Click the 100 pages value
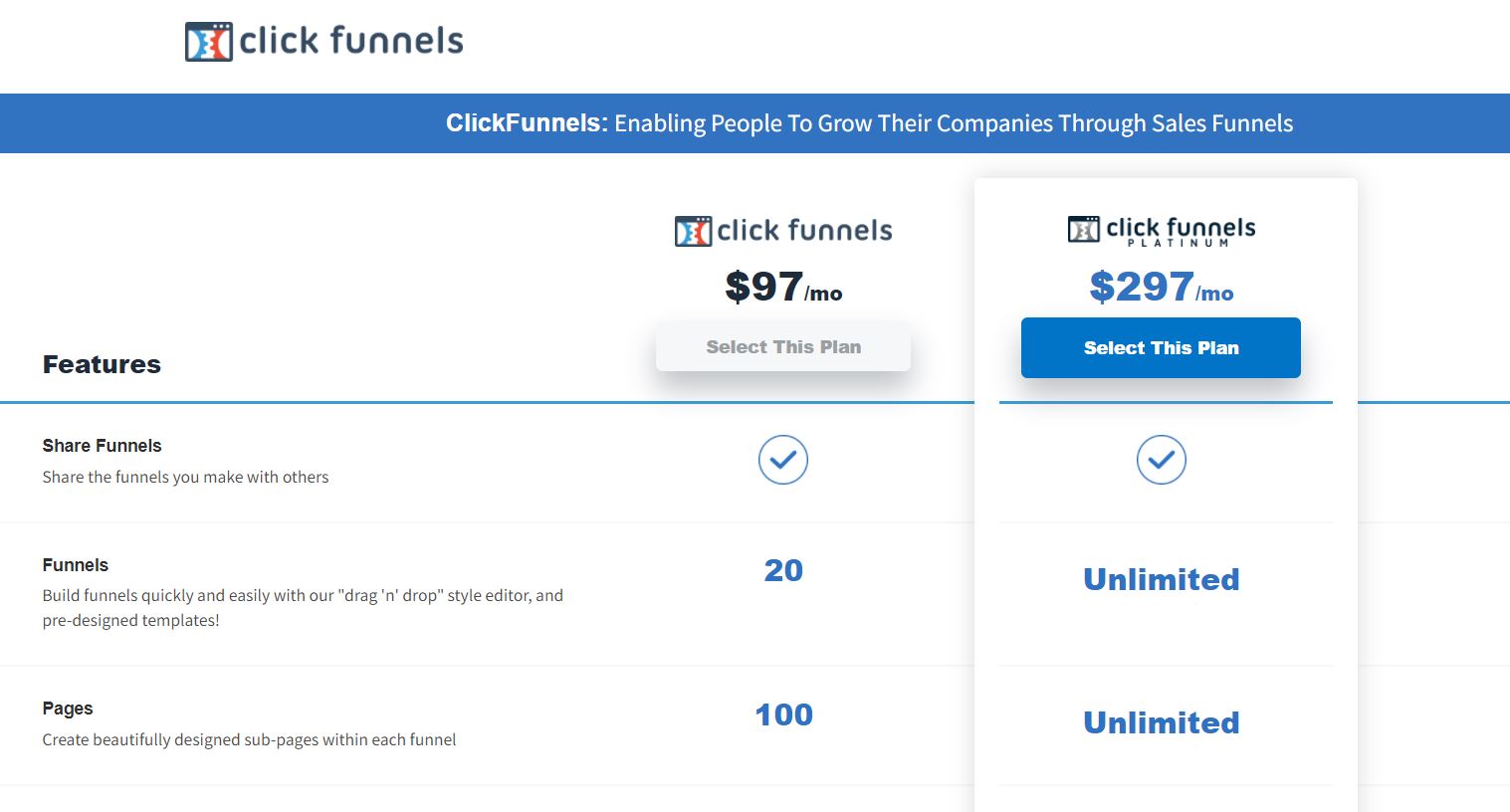This screenshot has height=812, width=1510. tap(783, 714)
